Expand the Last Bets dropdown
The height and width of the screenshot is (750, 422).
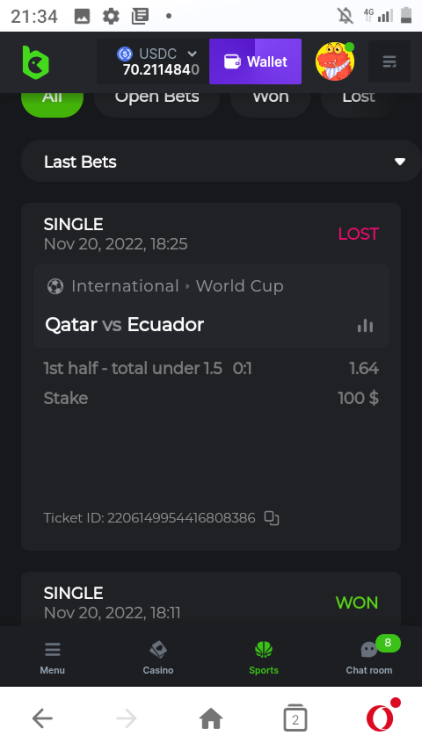pos(221,162)
